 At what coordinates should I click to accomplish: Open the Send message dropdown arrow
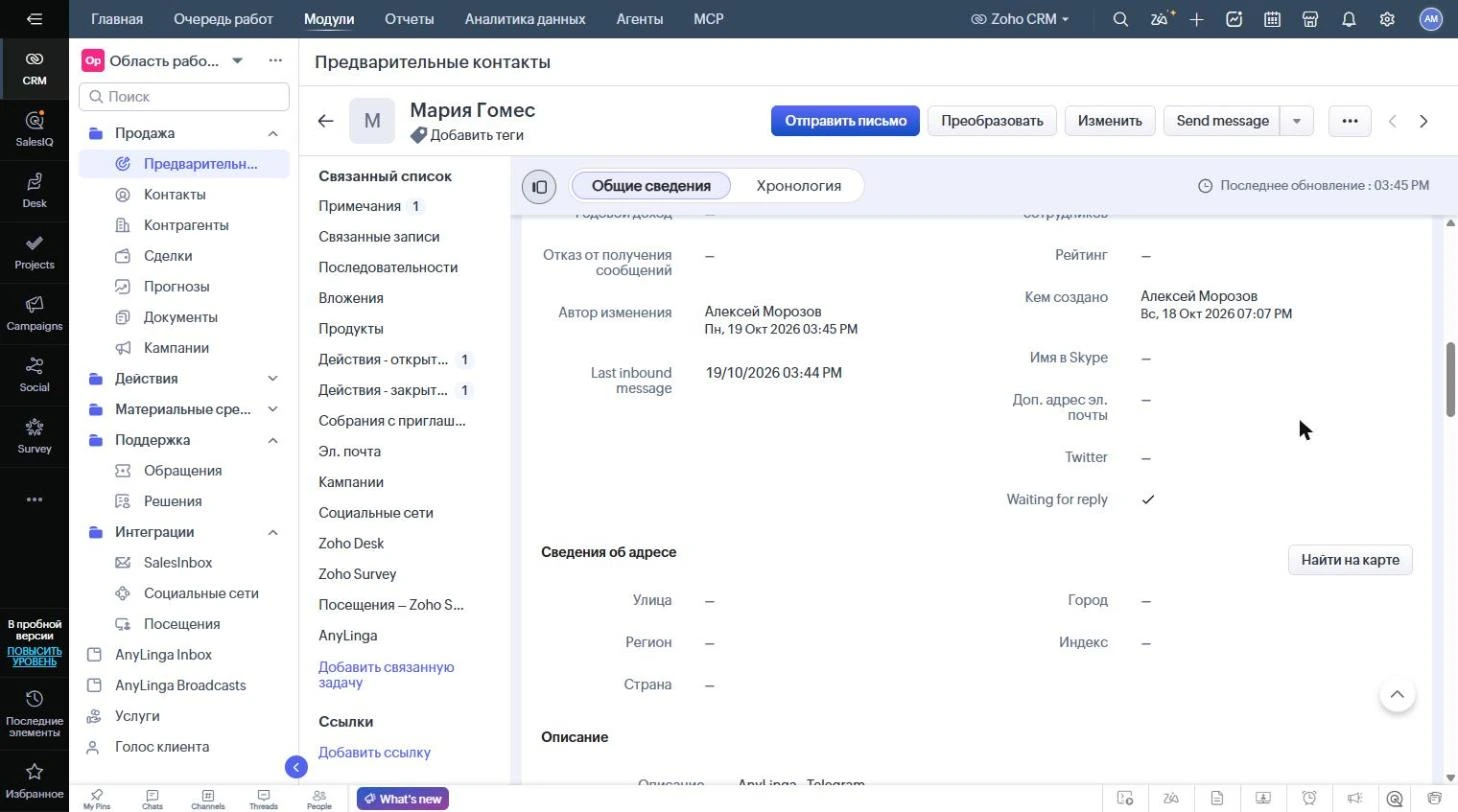[x=1297, y=121]
